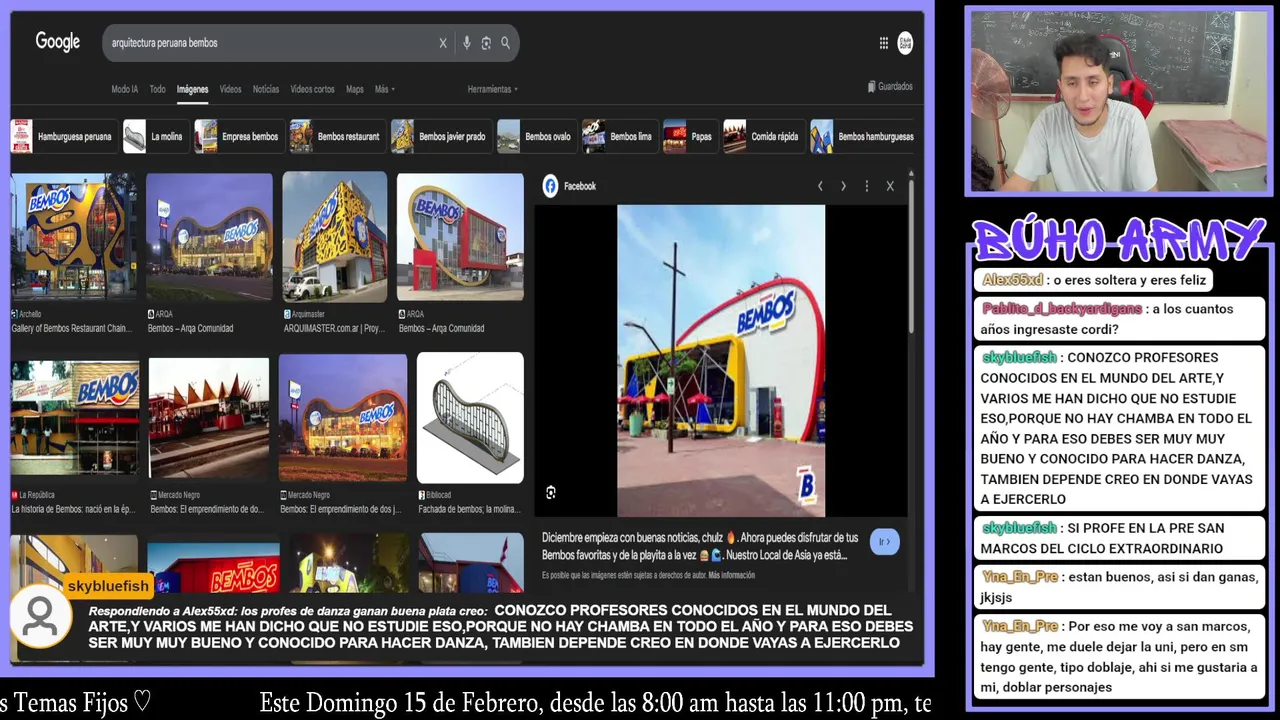Open Google Lens image search icon
Image resolution: width=1280 pixels, height=720 pixels.
(486, 43)
